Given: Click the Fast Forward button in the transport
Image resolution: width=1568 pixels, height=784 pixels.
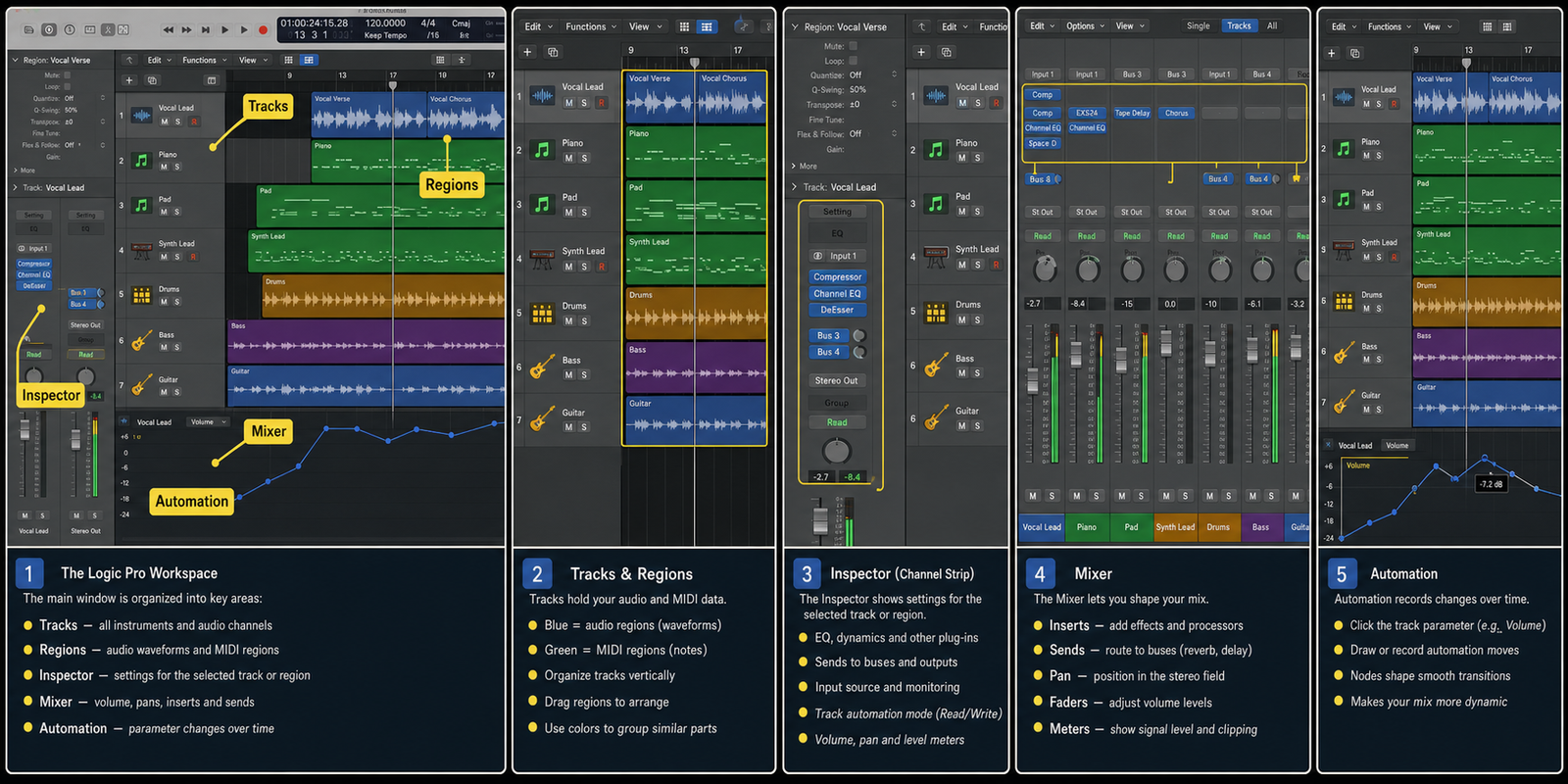Looking at the screenshot, I should click(x=186, y=30).
